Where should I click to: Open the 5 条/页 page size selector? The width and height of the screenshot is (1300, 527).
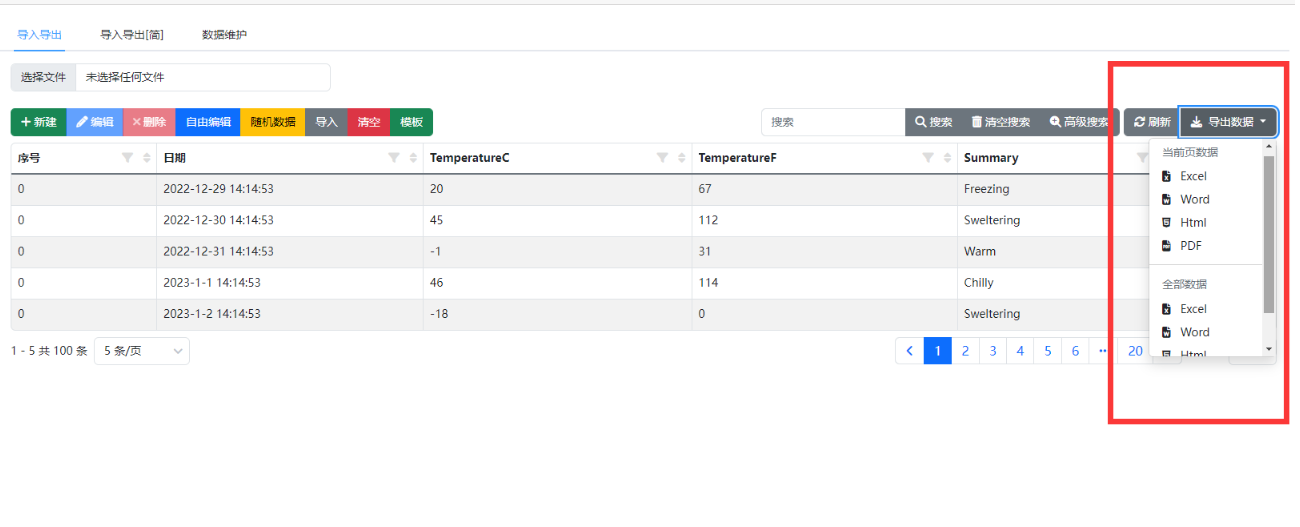(x=141, y=351)
